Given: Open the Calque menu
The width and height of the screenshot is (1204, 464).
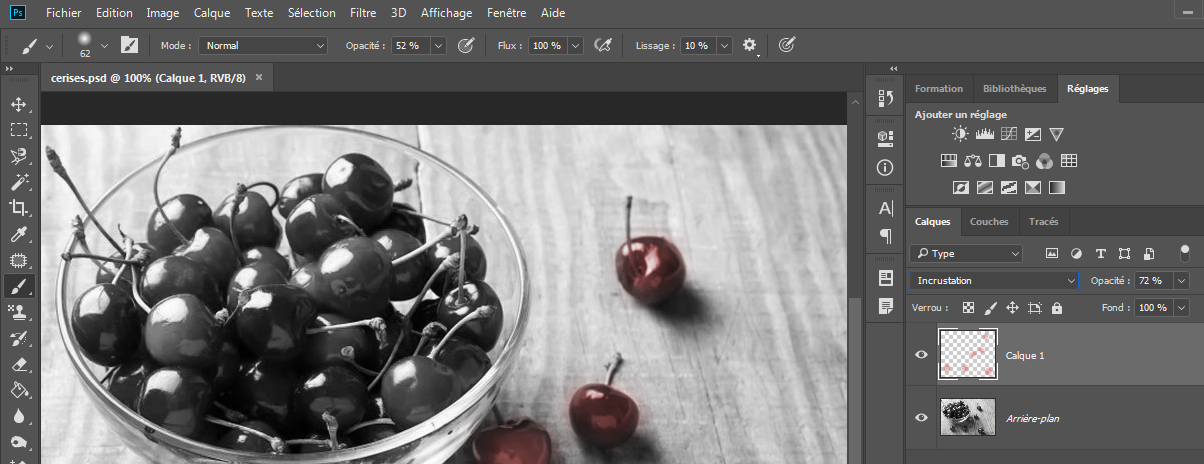Looking at the screenshot, I should tap(212, 13).
